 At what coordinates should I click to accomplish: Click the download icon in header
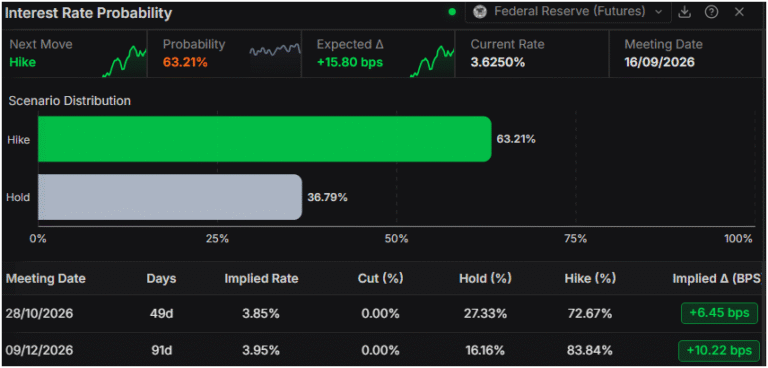(684, 12)
